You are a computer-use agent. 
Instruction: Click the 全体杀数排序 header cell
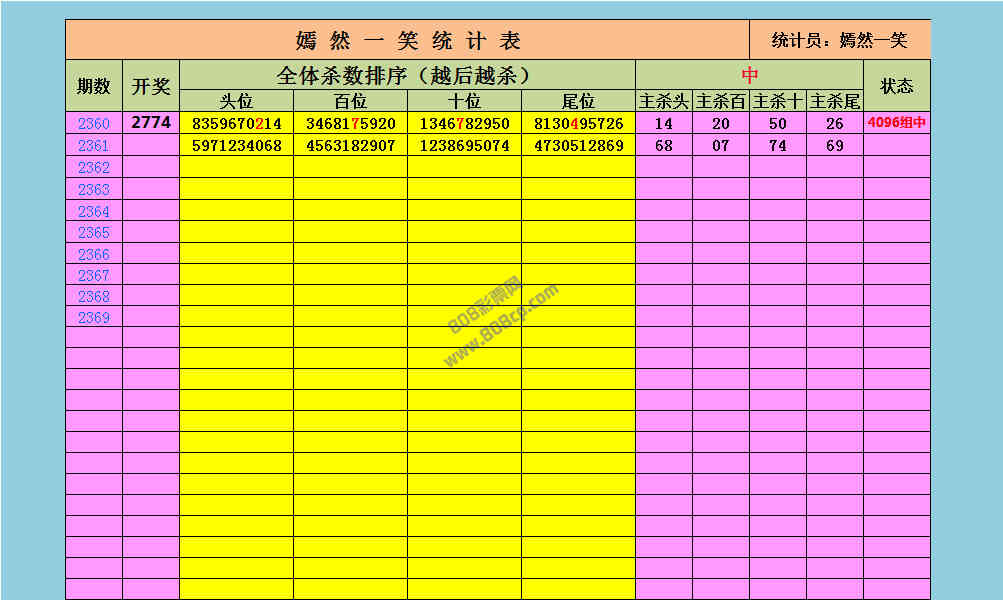407,75
